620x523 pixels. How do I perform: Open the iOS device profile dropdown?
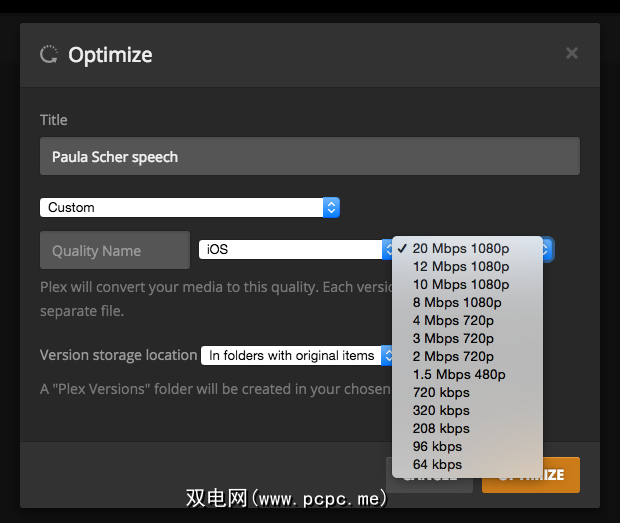pyautogui.click(x=295, y=249)
